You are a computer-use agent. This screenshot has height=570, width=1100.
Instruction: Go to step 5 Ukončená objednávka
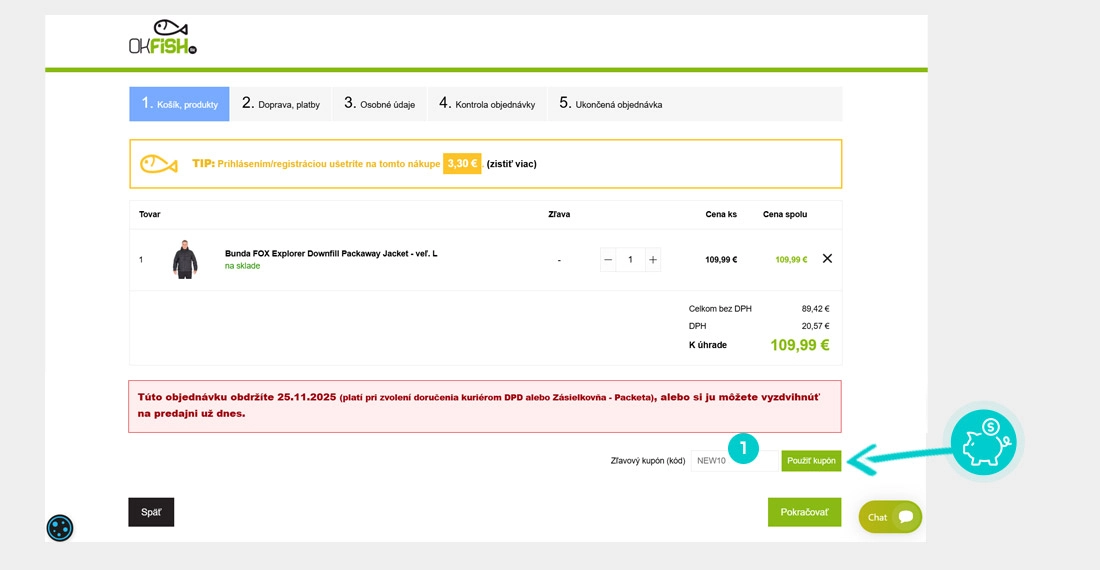coord(610,104)
